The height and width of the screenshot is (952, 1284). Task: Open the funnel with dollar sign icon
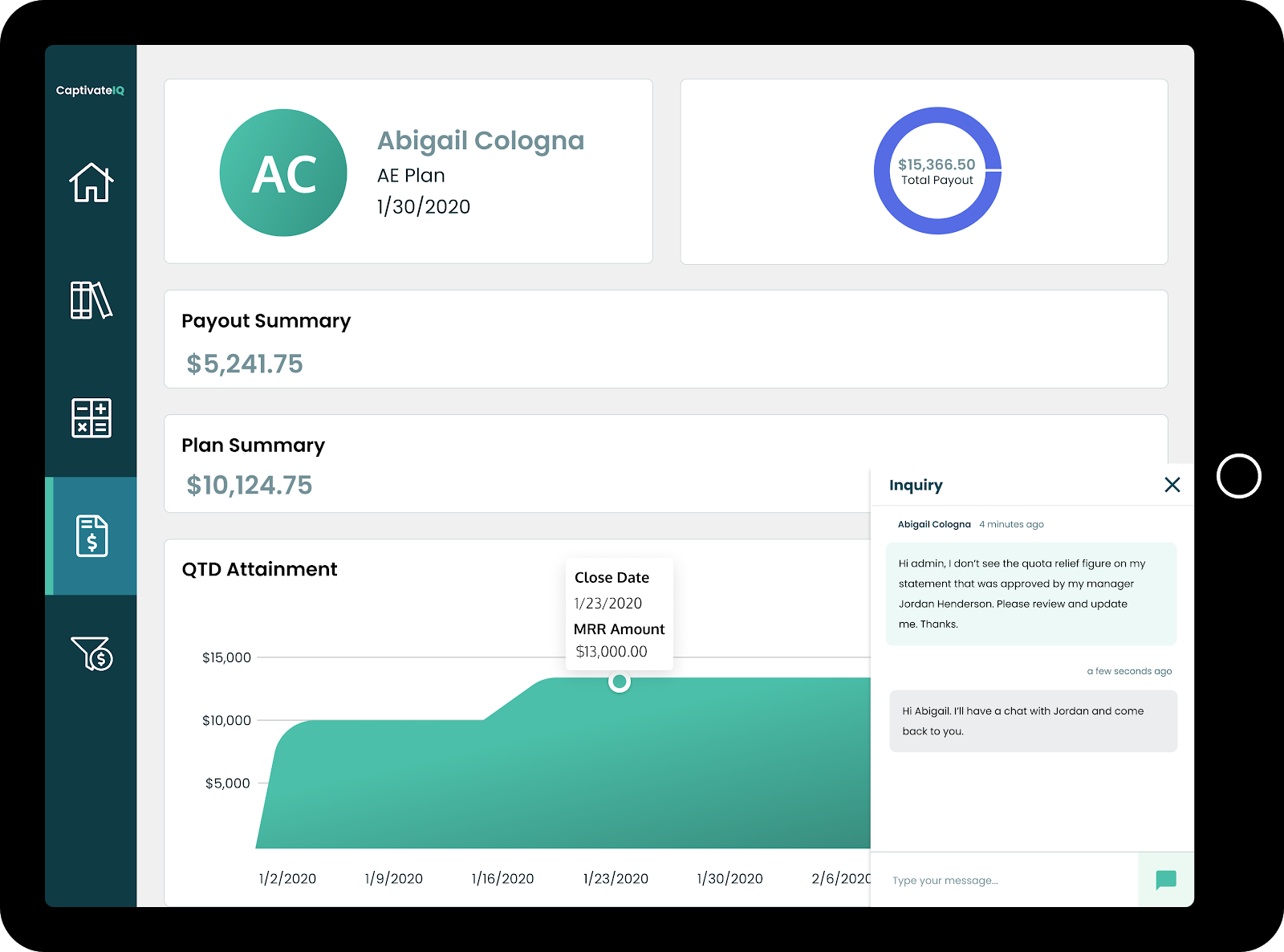click(x=91, y=653)
